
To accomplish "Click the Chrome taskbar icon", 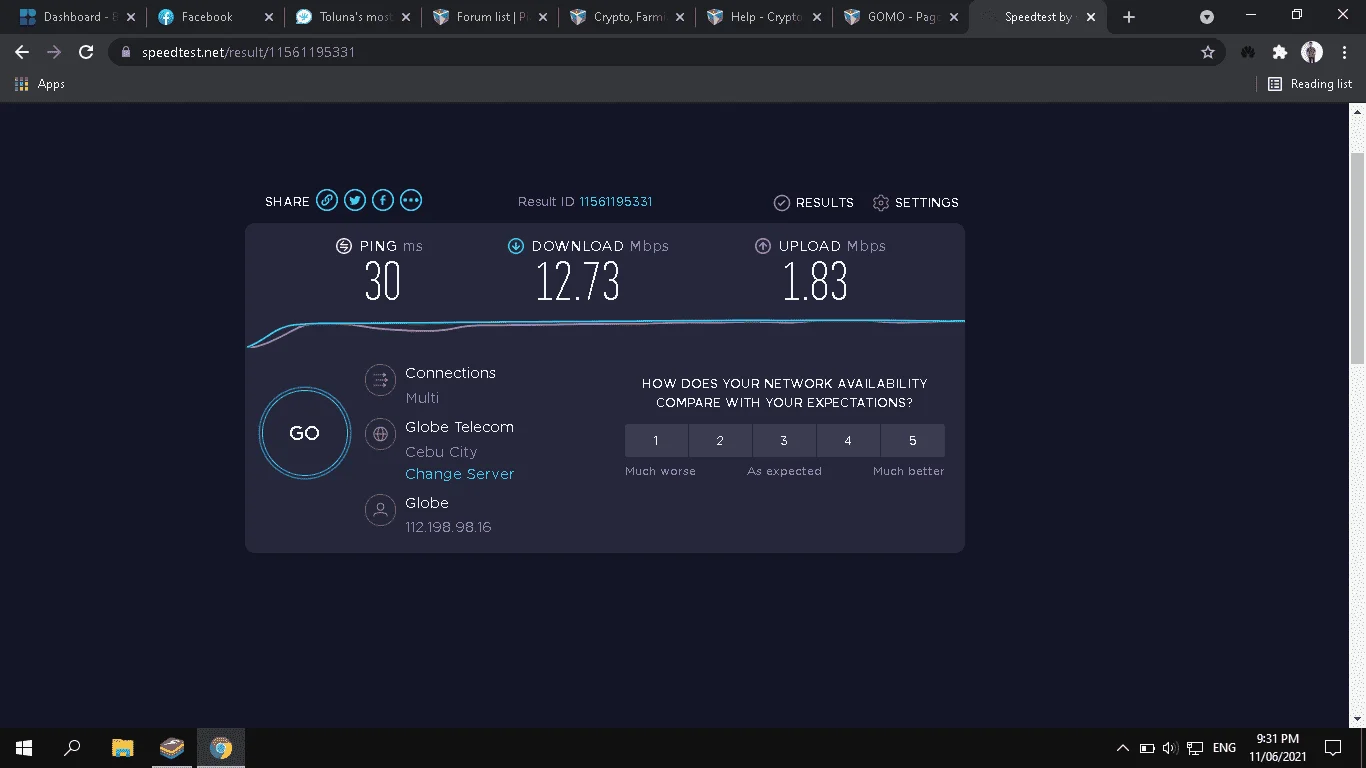I will click(221, 748).
